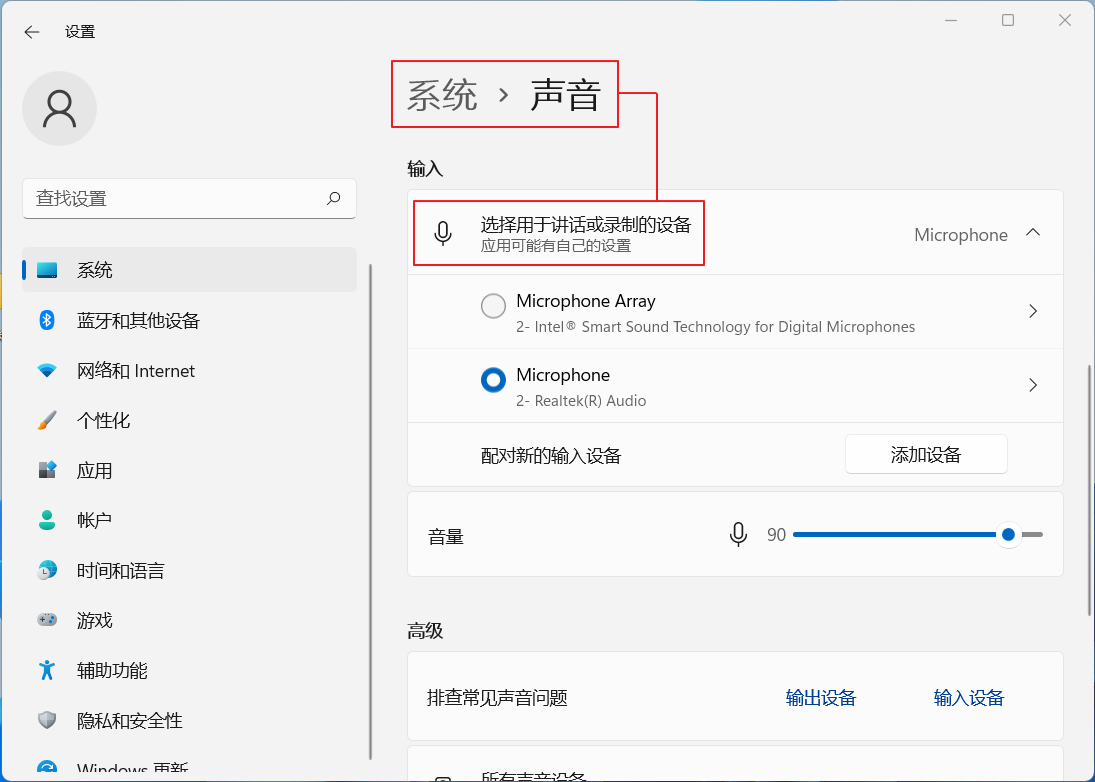The width and height of the screenshot is (1095, 782).
Task: Click the personalization paintbrush icon
Action: click(47, 421)
